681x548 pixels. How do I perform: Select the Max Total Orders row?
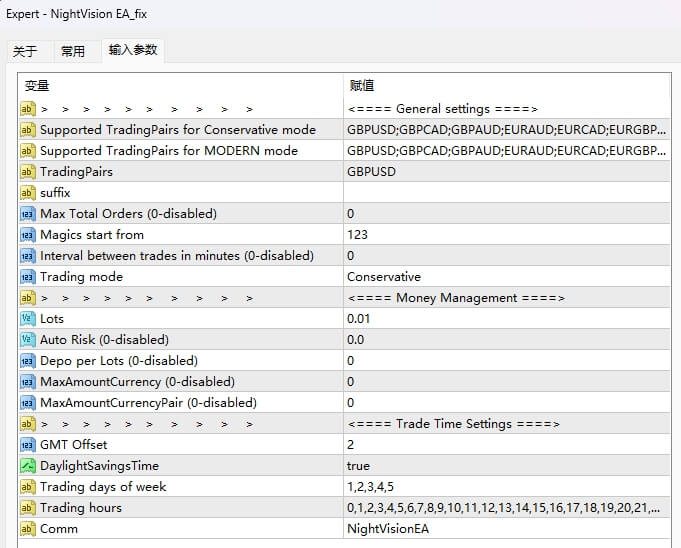(128, 213)
